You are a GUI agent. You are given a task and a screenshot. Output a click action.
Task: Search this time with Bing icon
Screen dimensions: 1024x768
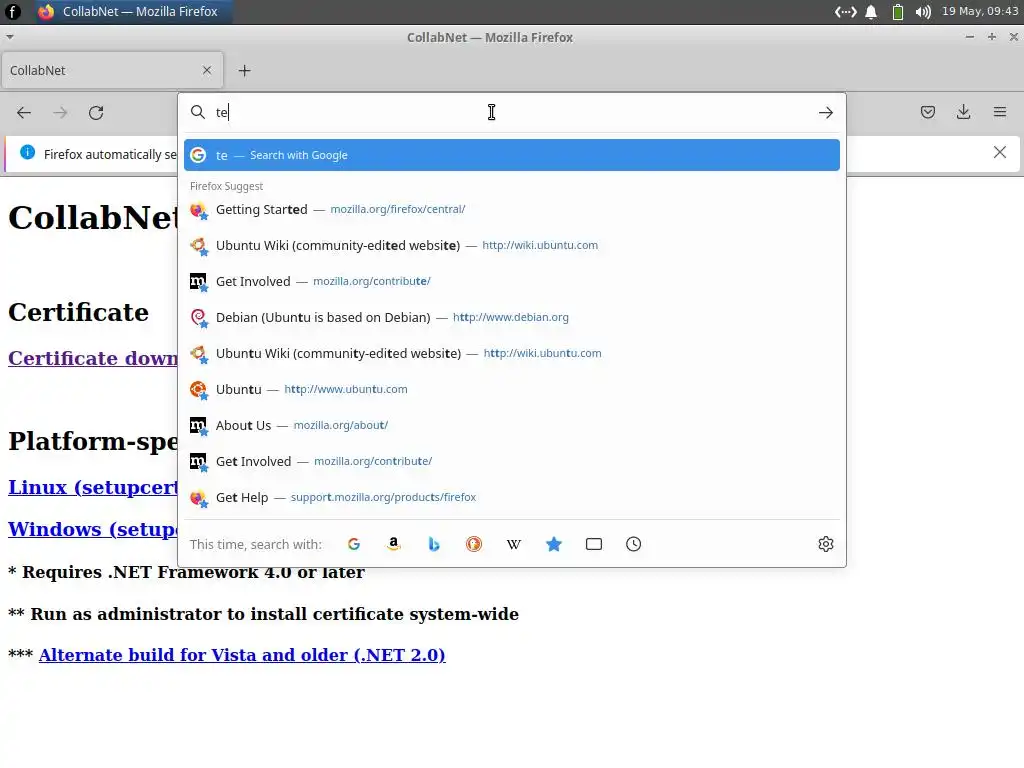434,544
